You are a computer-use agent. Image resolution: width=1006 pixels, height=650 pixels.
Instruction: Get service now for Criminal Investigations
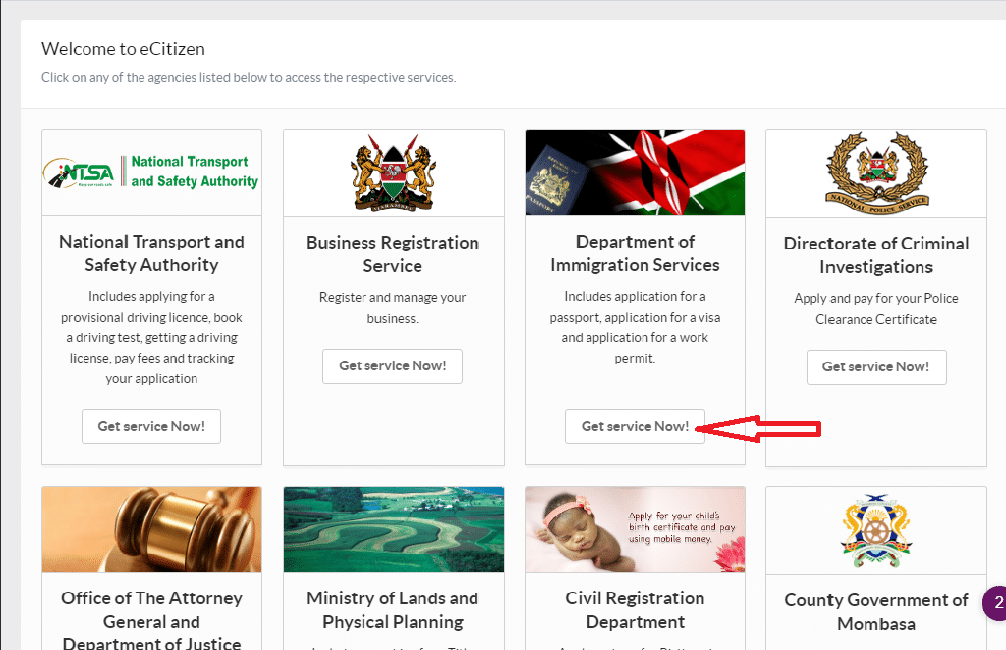click(x=876, y=367)
